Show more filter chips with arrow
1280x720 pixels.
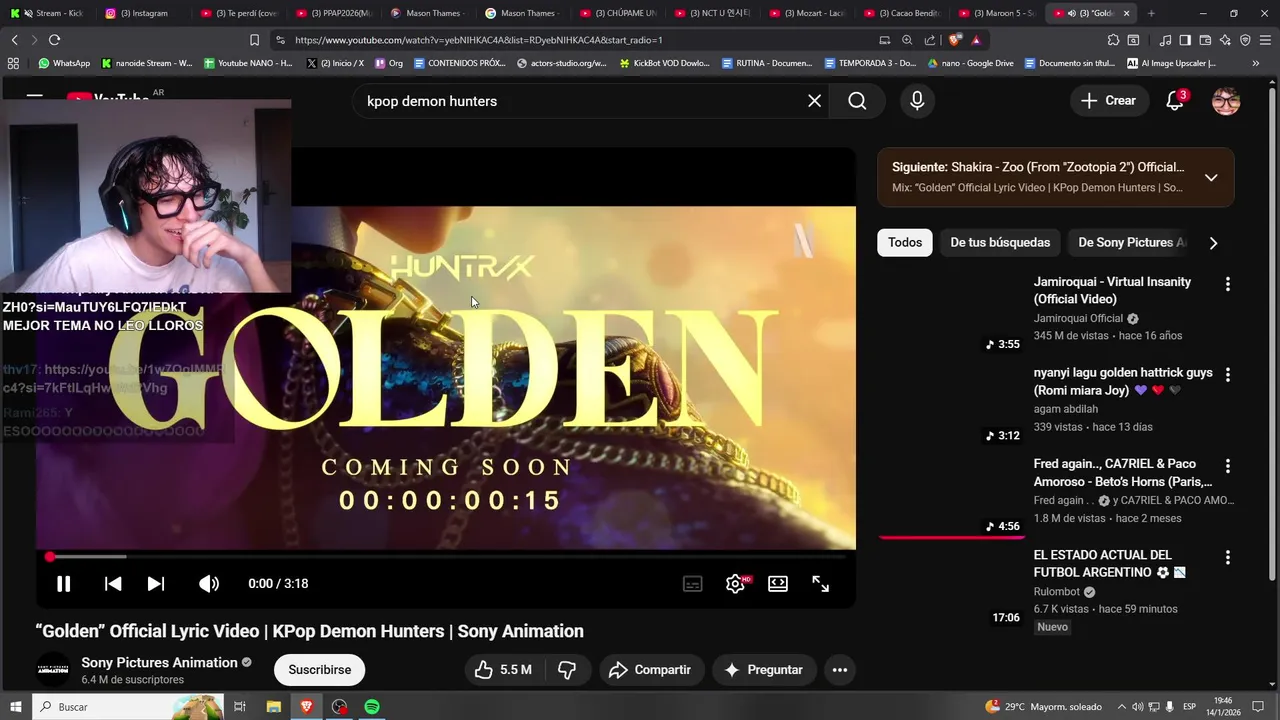[x=1213, y=243]
